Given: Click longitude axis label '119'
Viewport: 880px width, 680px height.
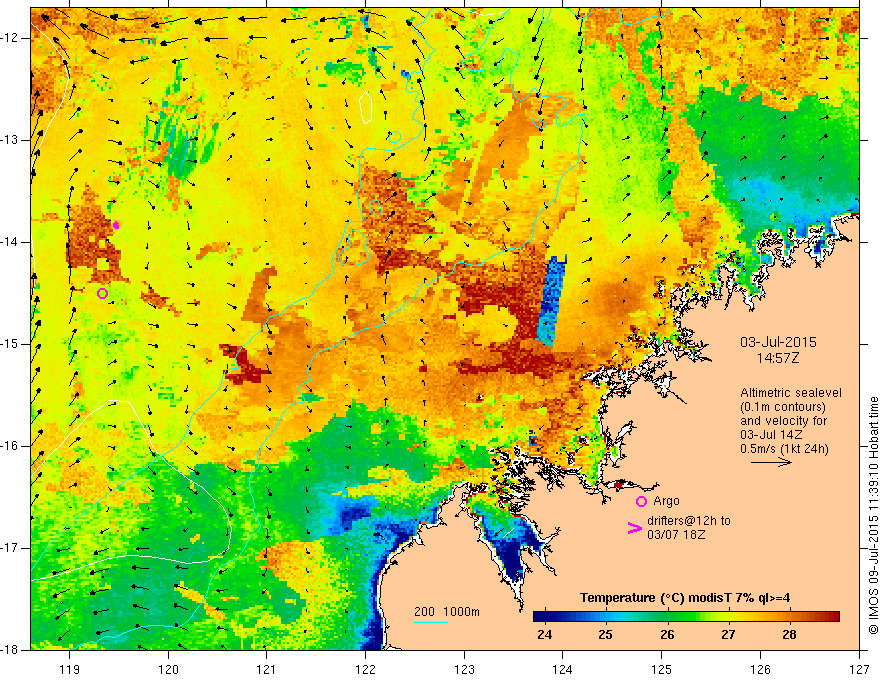Looking at the screenshot, I should (70, 669).
